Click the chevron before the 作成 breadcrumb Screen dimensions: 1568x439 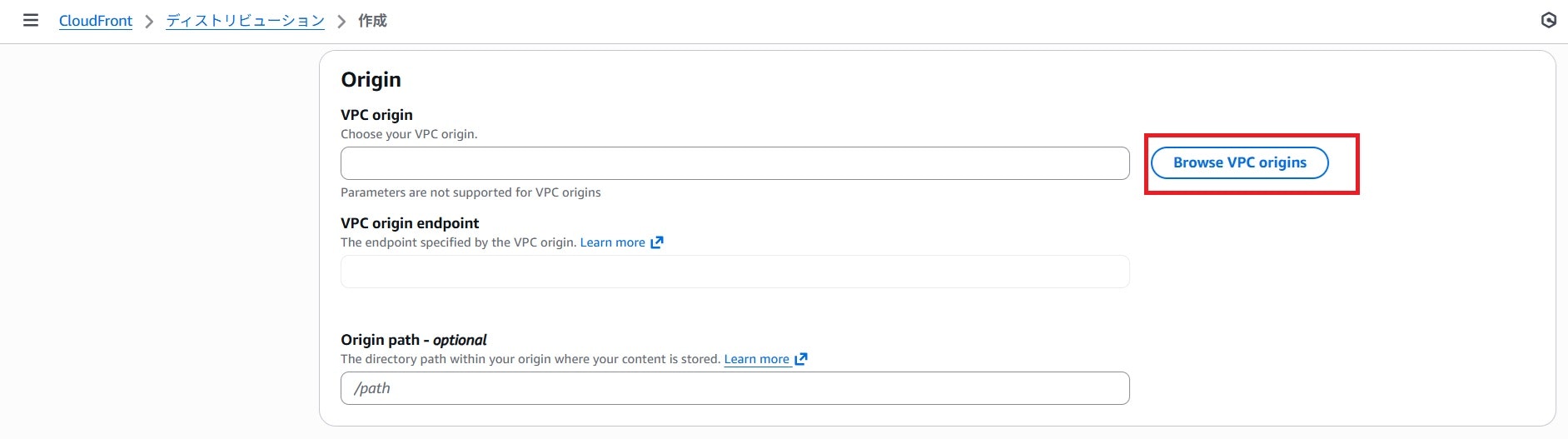pos(341,22)
